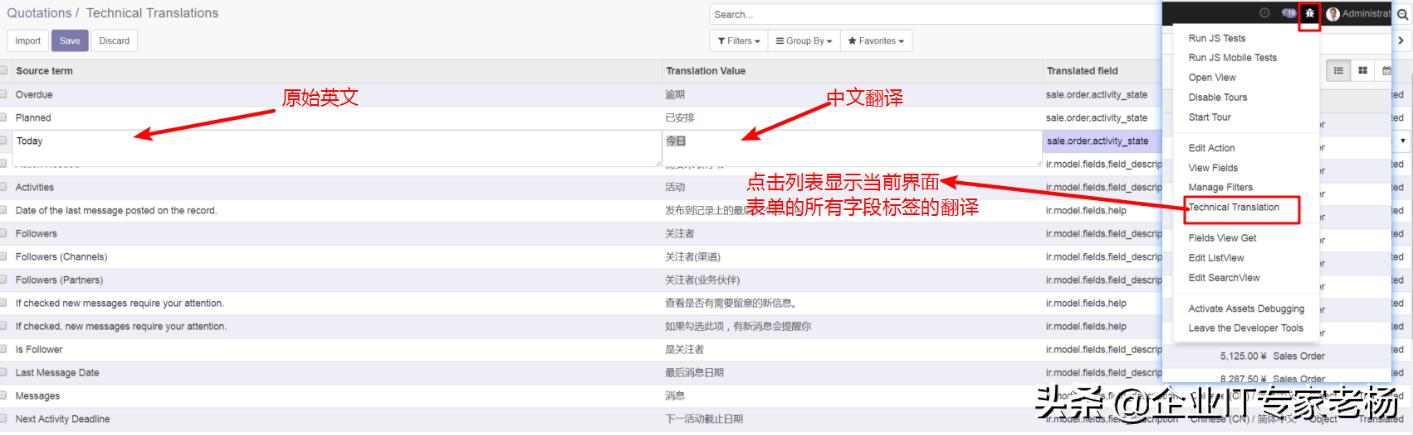Image resolution: width=1413 pixels, height=435 pixels.
Task: Open the developer tools bug icon
Action: (x=1309, y=14)
